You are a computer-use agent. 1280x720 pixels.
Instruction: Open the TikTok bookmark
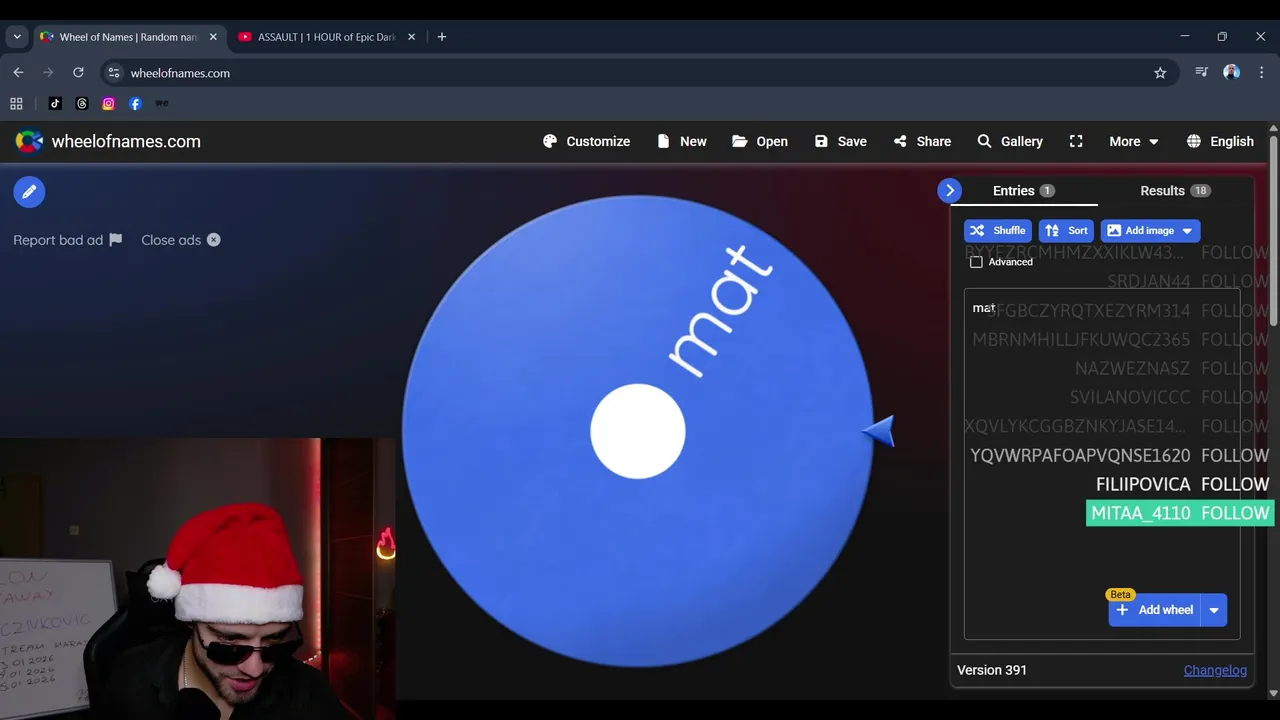tap(55, 104)
